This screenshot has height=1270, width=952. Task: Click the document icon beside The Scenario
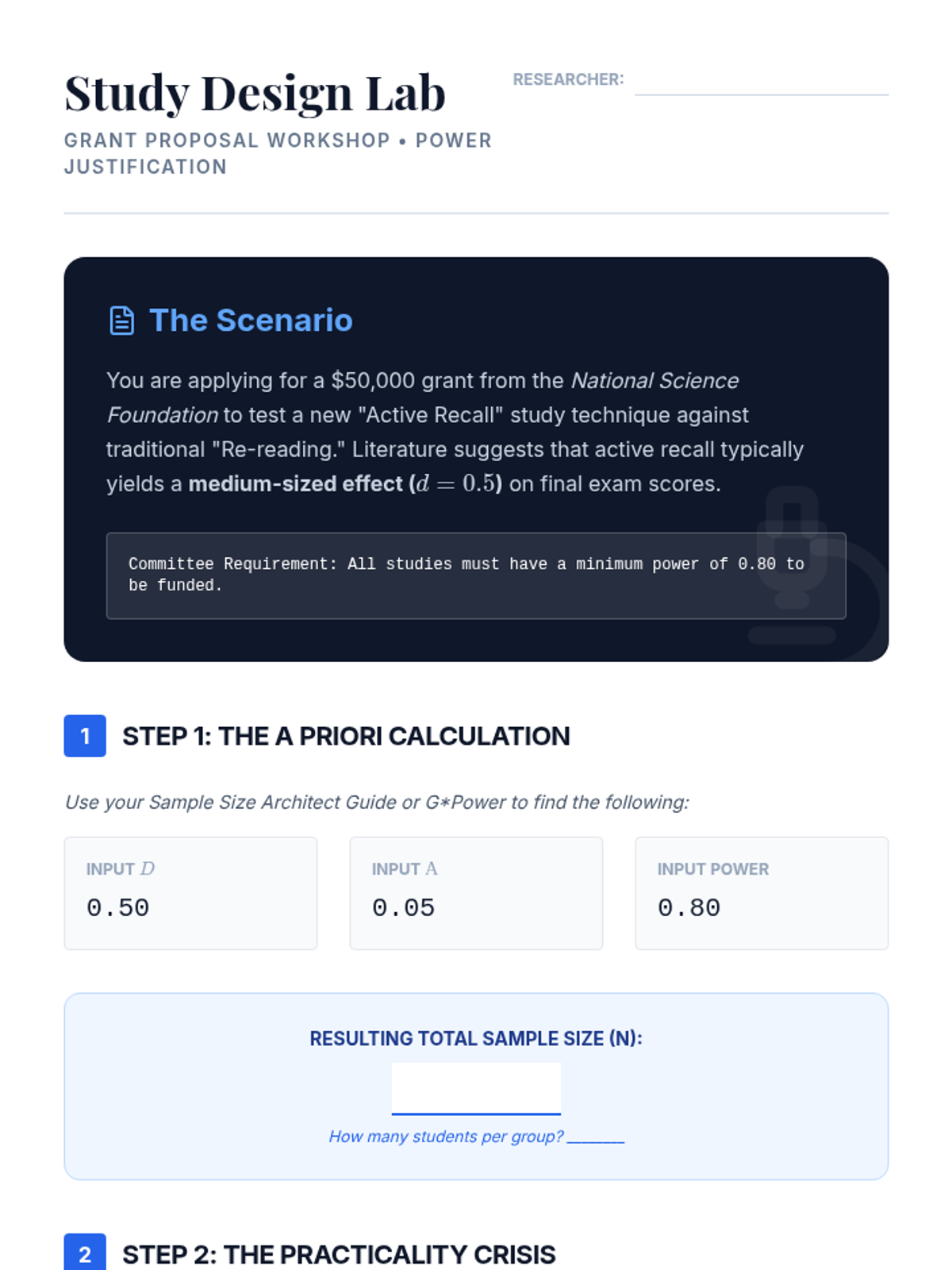(121, 321)
